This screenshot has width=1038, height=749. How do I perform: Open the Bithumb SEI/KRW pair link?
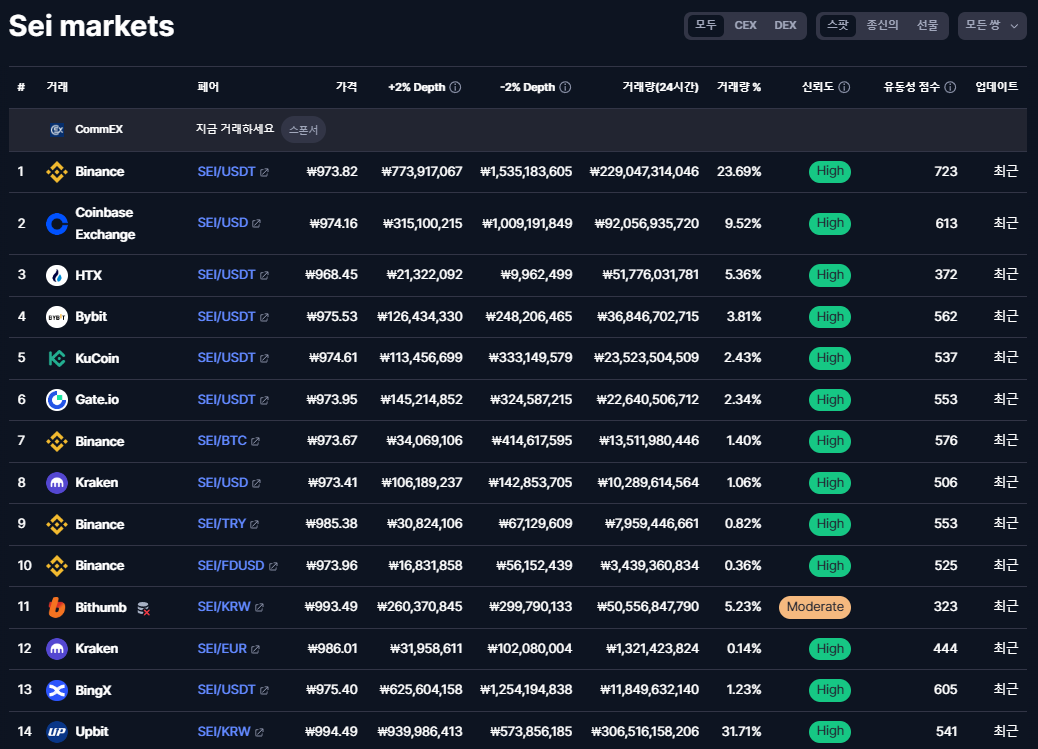[224, 607]
